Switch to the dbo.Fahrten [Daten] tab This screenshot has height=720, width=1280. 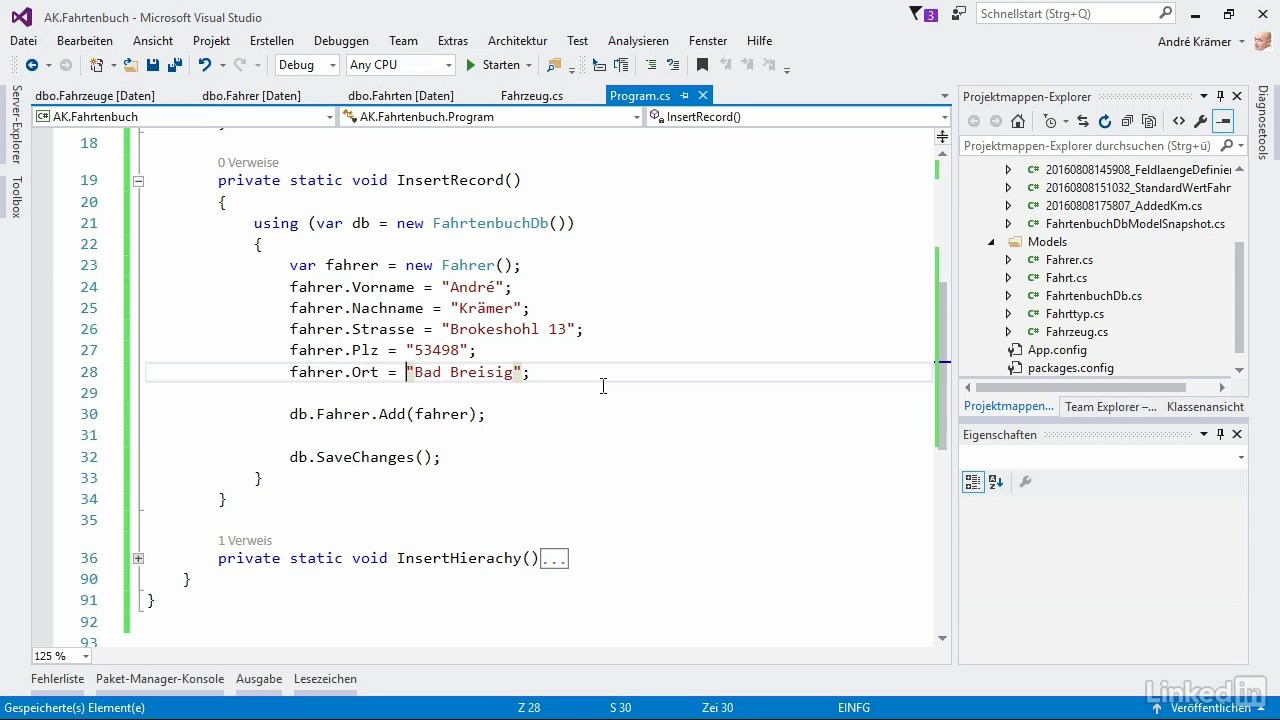tap(401, 96)
